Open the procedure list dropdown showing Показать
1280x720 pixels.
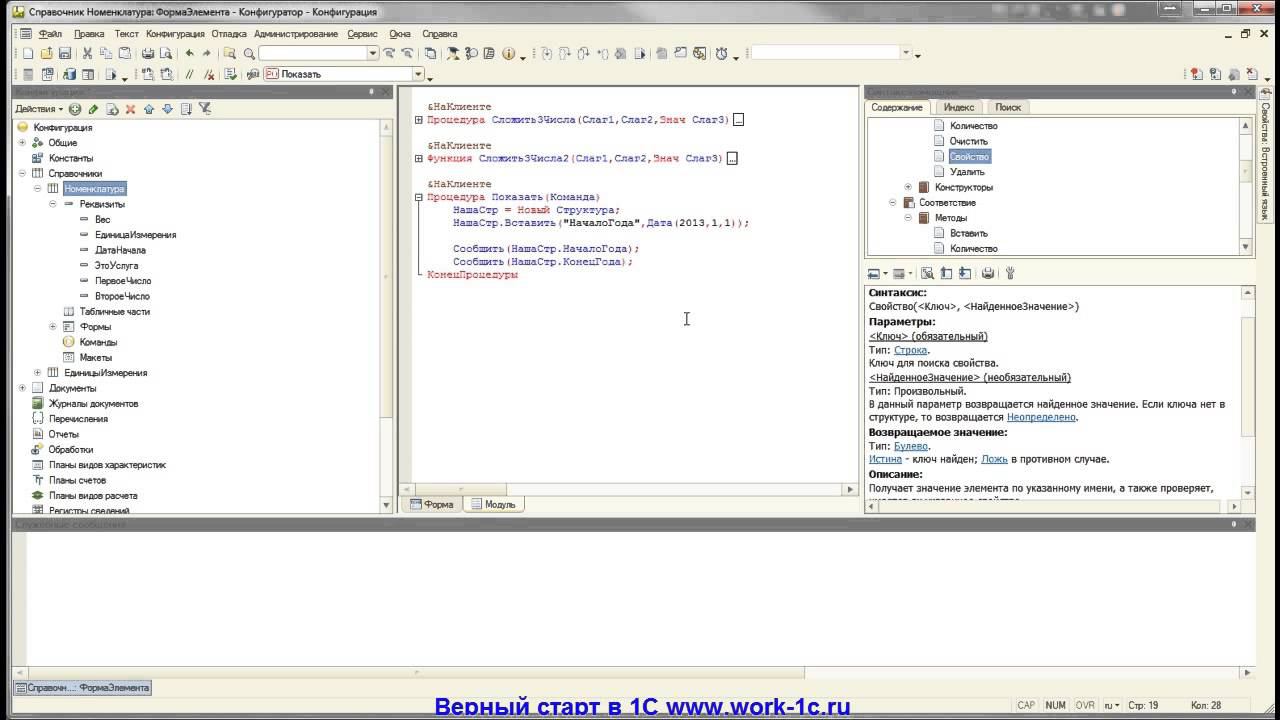coord(419,74)
